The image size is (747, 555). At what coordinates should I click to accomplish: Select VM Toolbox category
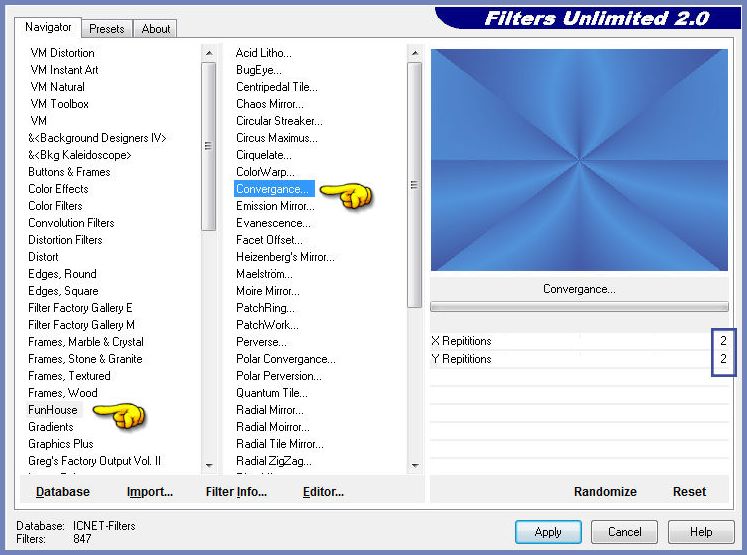pyautogui.click(x=60, y=104)
